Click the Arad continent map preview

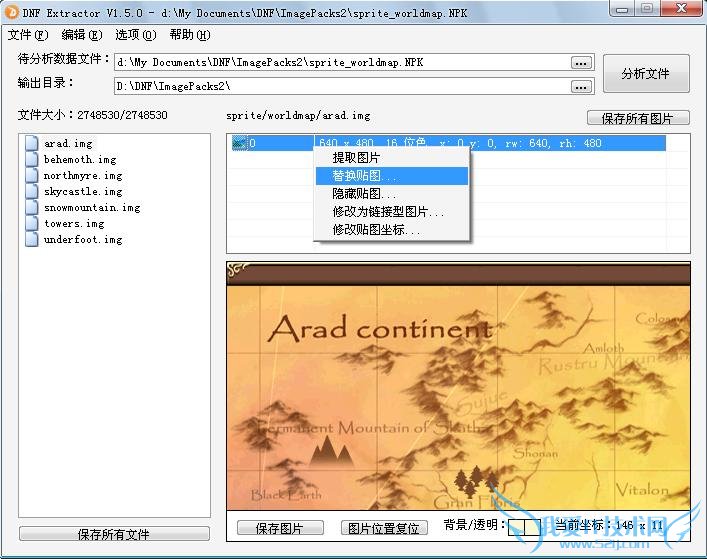click(x=458, y=386)
